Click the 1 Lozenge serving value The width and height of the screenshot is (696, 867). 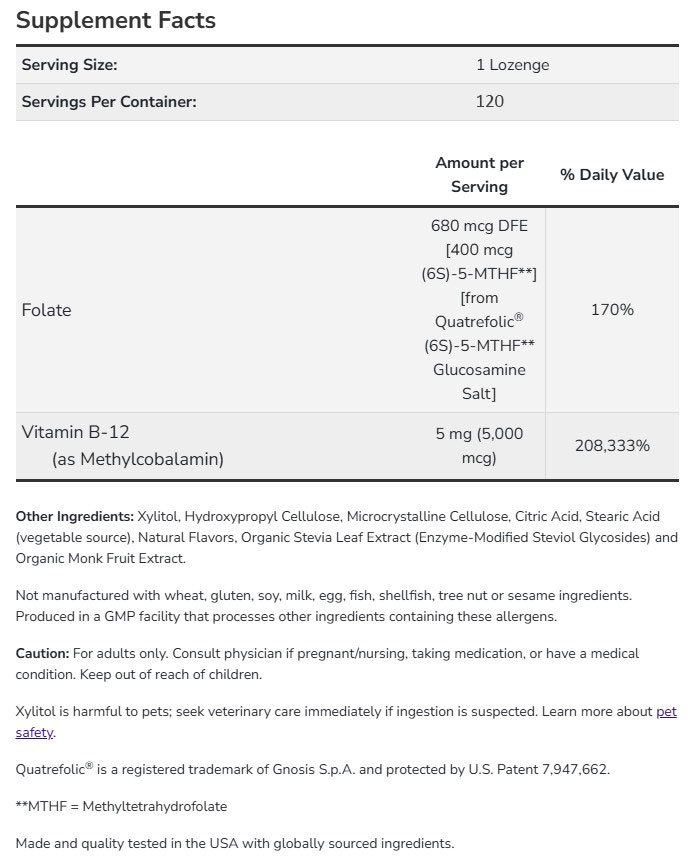tap(512, 65)
